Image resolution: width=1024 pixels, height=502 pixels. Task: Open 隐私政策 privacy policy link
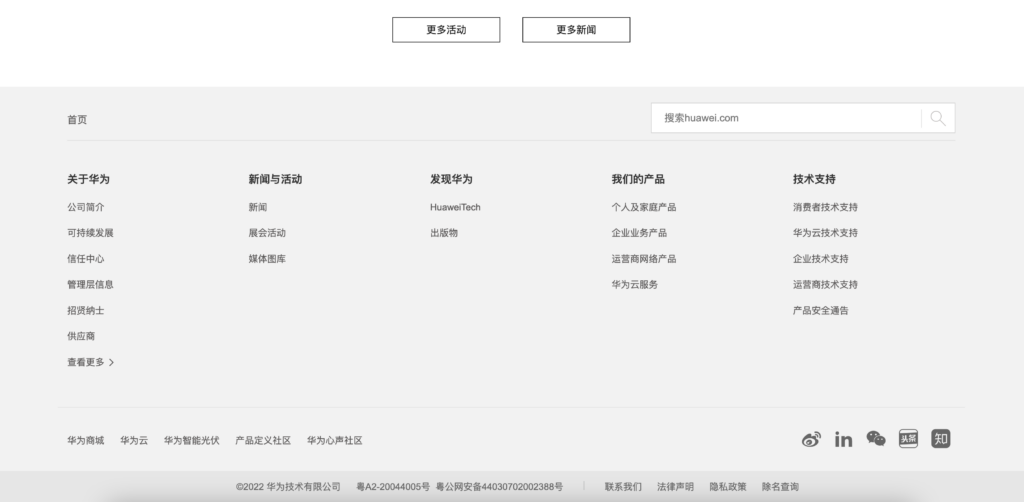click(728, 487)
